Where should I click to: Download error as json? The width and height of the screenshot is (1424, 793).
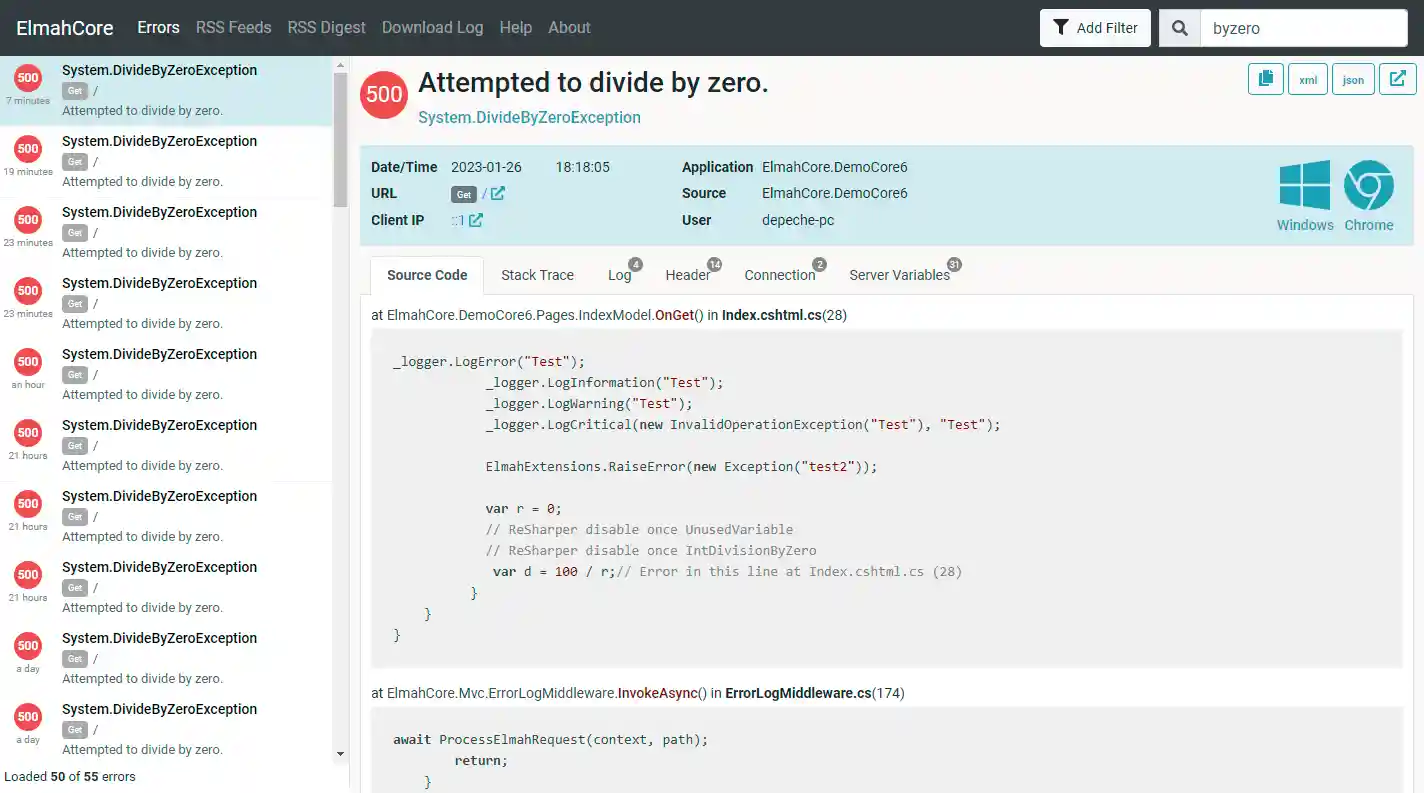tap(1353, 79)
